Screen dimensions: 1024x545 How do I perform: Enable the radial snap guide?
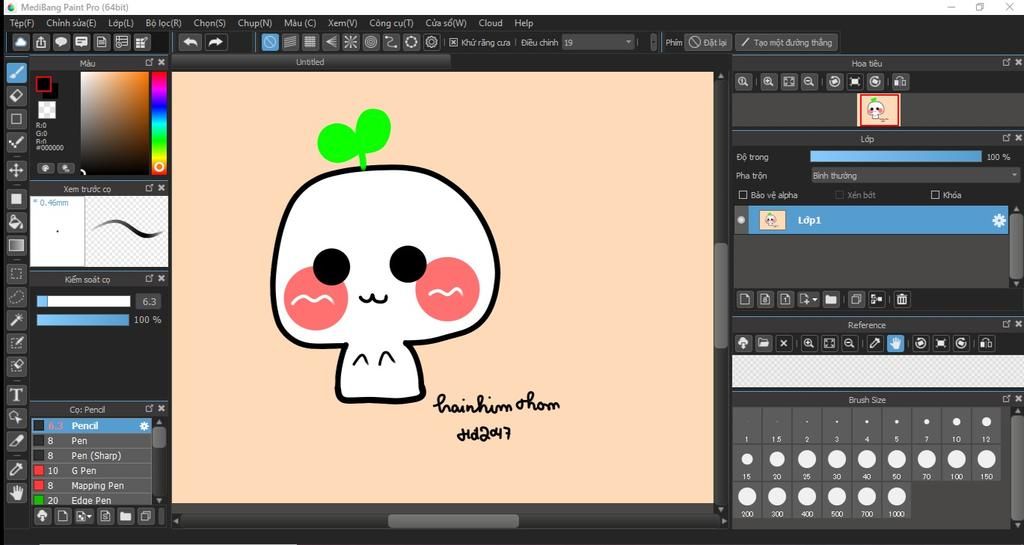(x=351, y=42)
